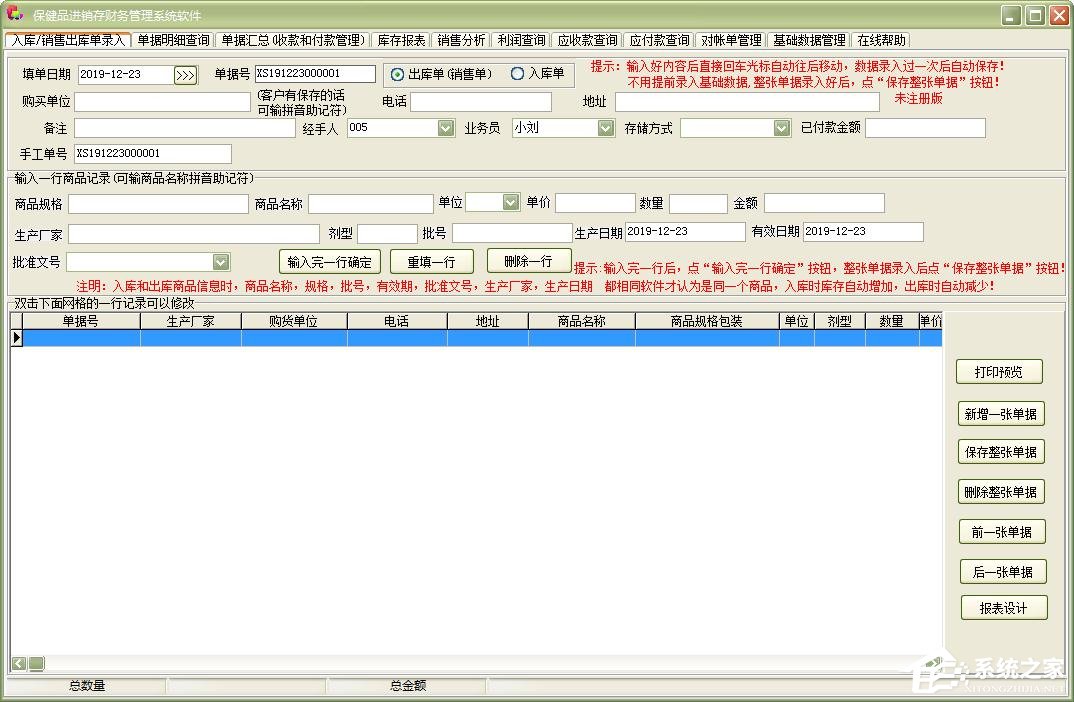Click the grid column header 购货单位
The height and width of the screenshot is (702, 1074).
294,321
